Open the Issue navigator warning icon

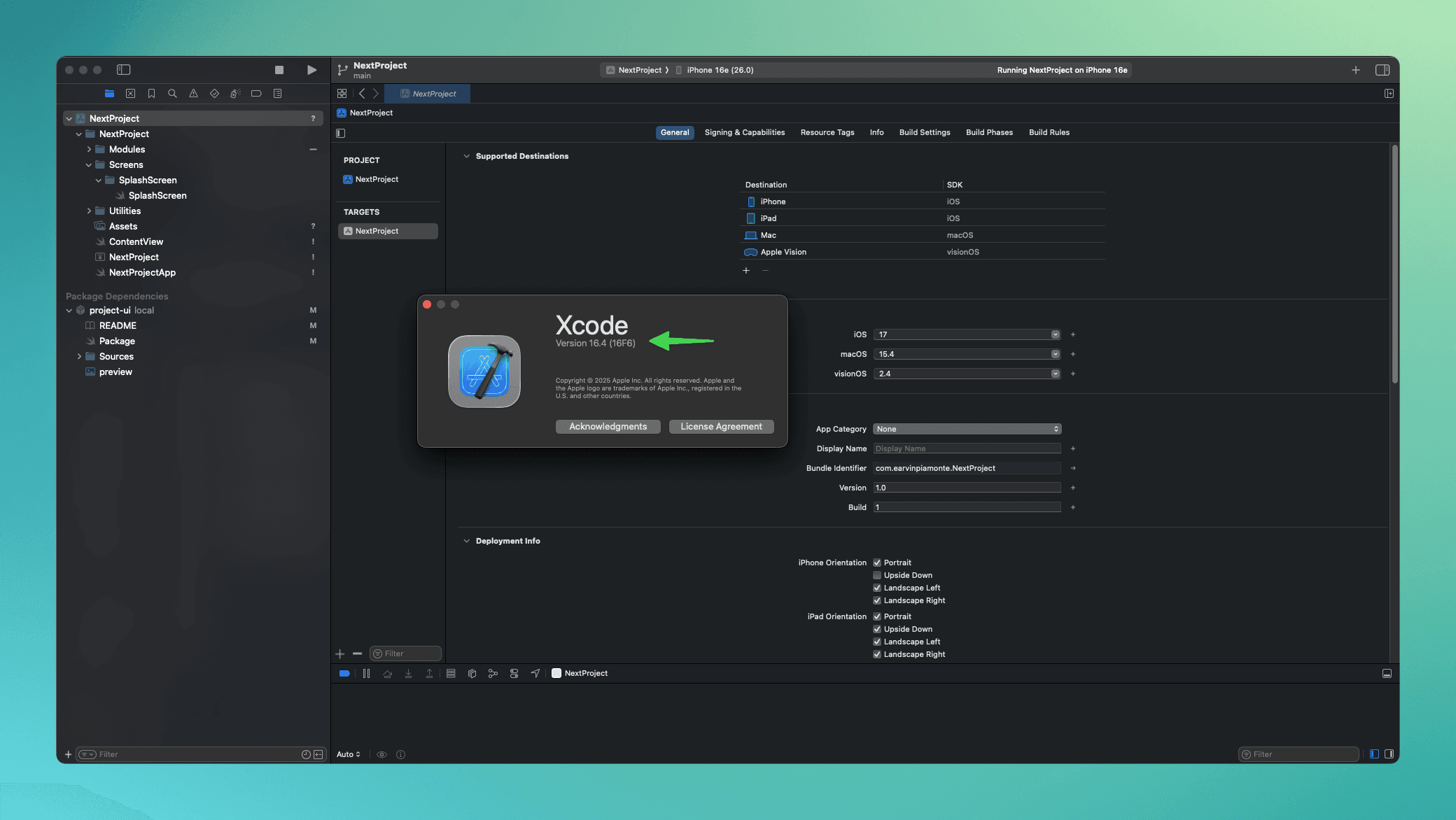[x=193, y=94]
